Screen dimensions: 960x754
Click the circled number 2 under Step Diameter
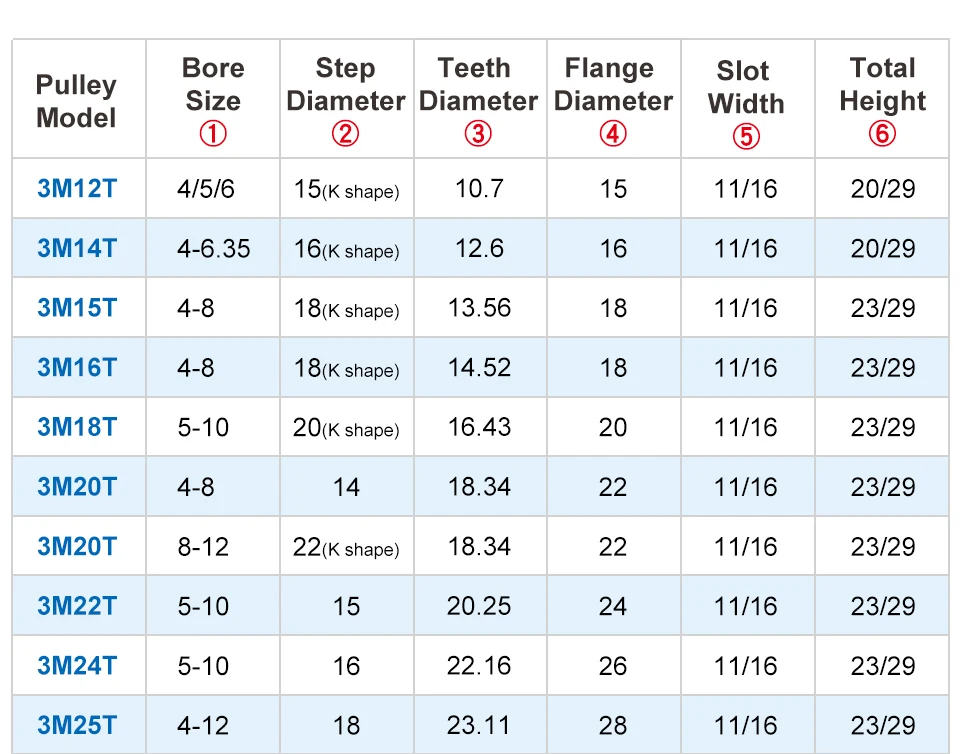(x=345, y=134)
